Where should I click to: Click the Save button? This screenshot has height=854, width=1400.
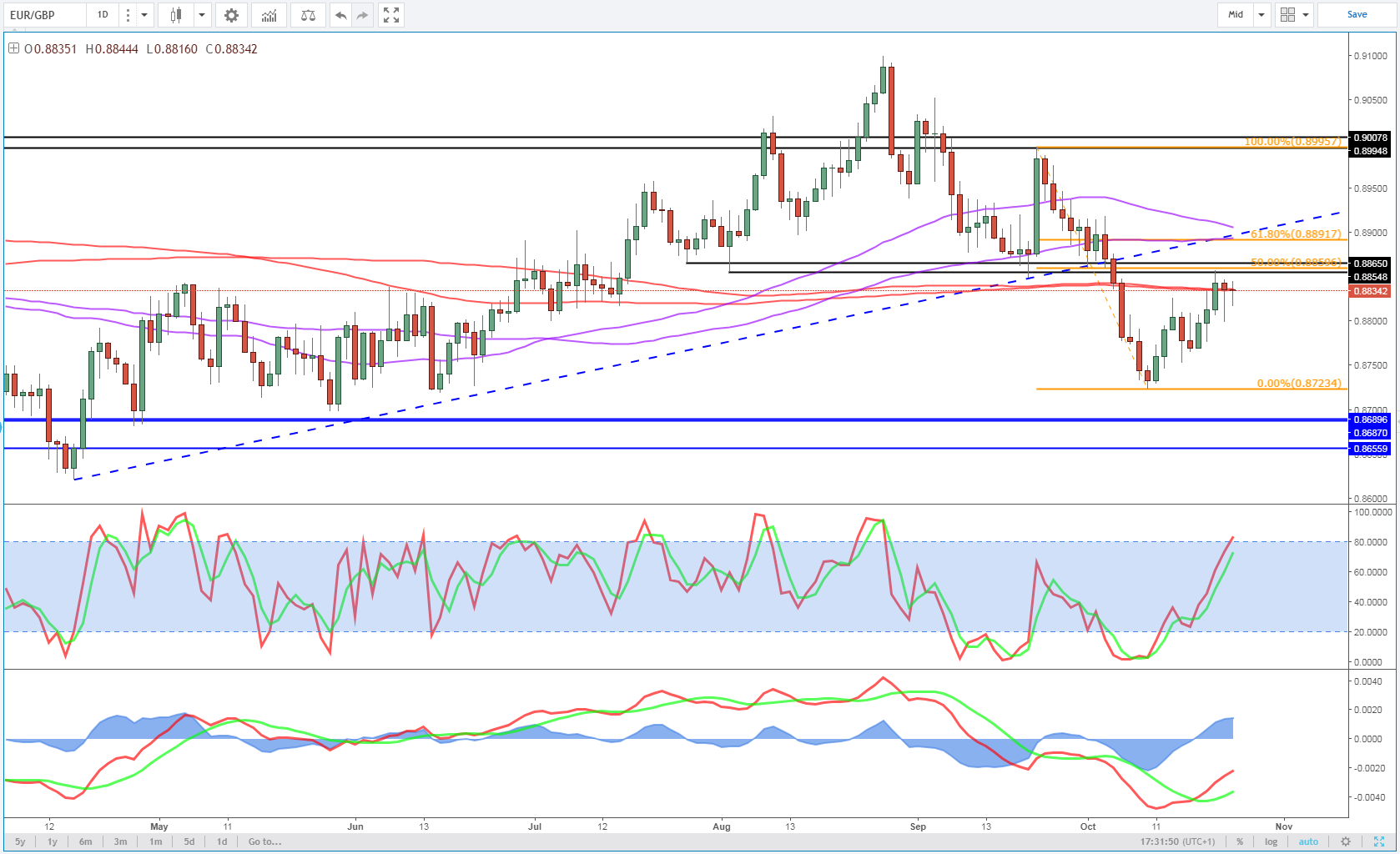(1357, 15)
